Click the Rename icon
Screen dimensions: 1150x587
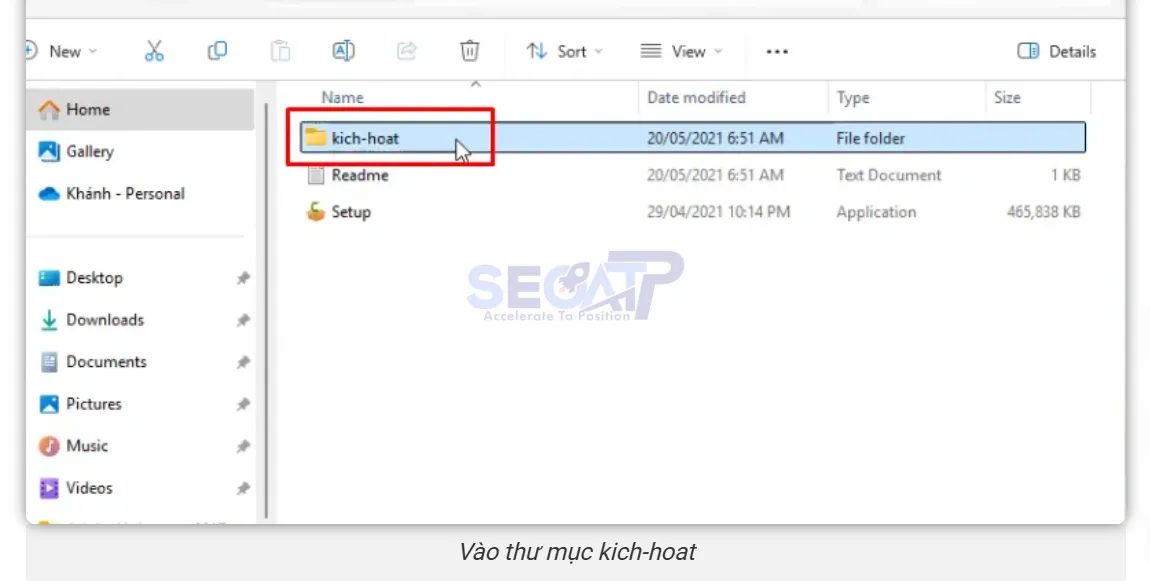343,51
